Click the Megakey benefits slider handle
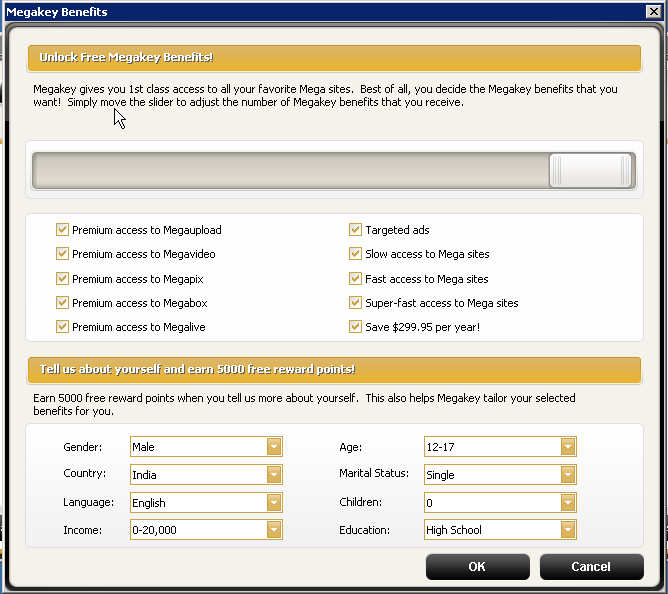 (x=590, y=170)
